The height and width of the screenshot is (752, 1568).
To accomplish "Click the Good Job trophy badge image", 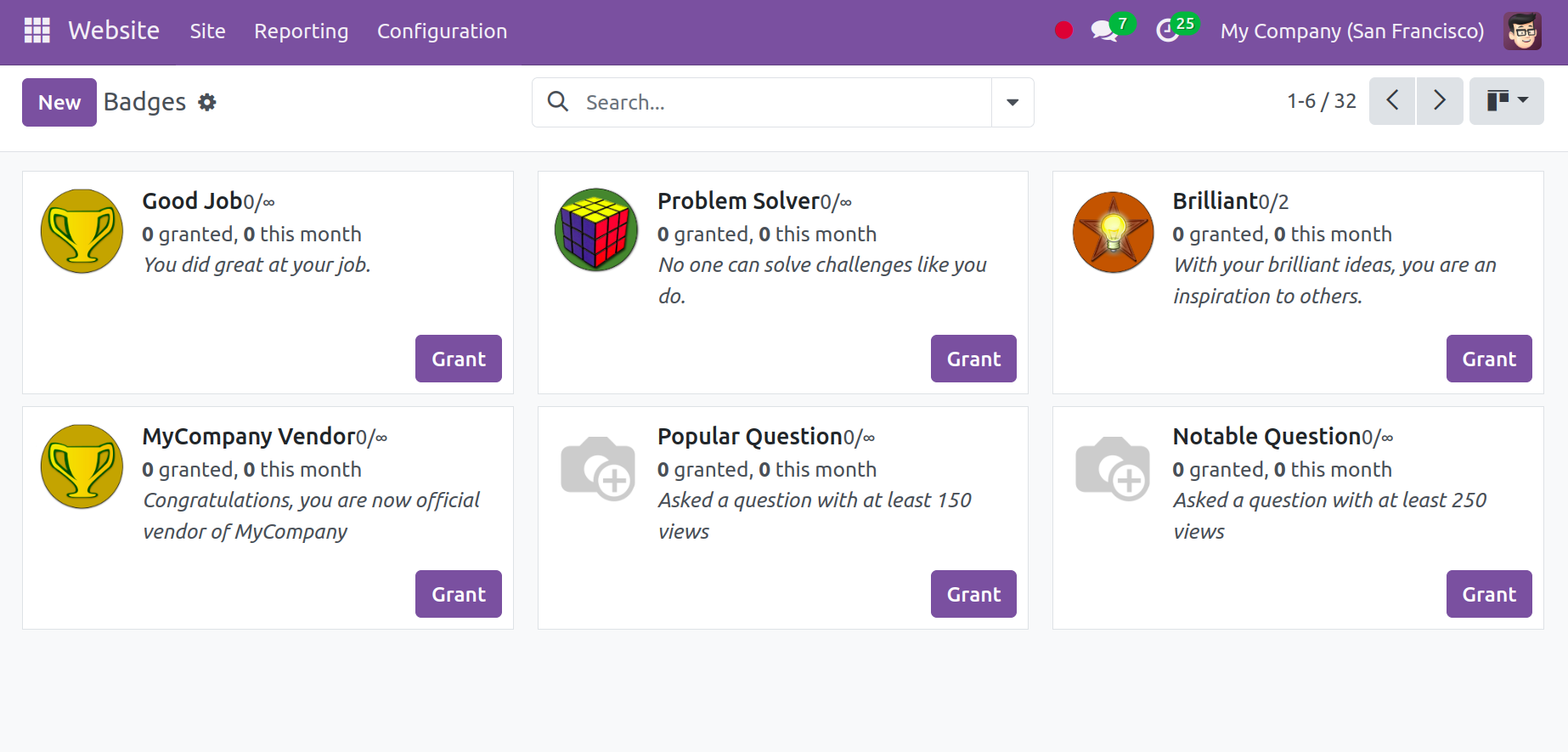I will pyautogui.click(x=82, y=231).
